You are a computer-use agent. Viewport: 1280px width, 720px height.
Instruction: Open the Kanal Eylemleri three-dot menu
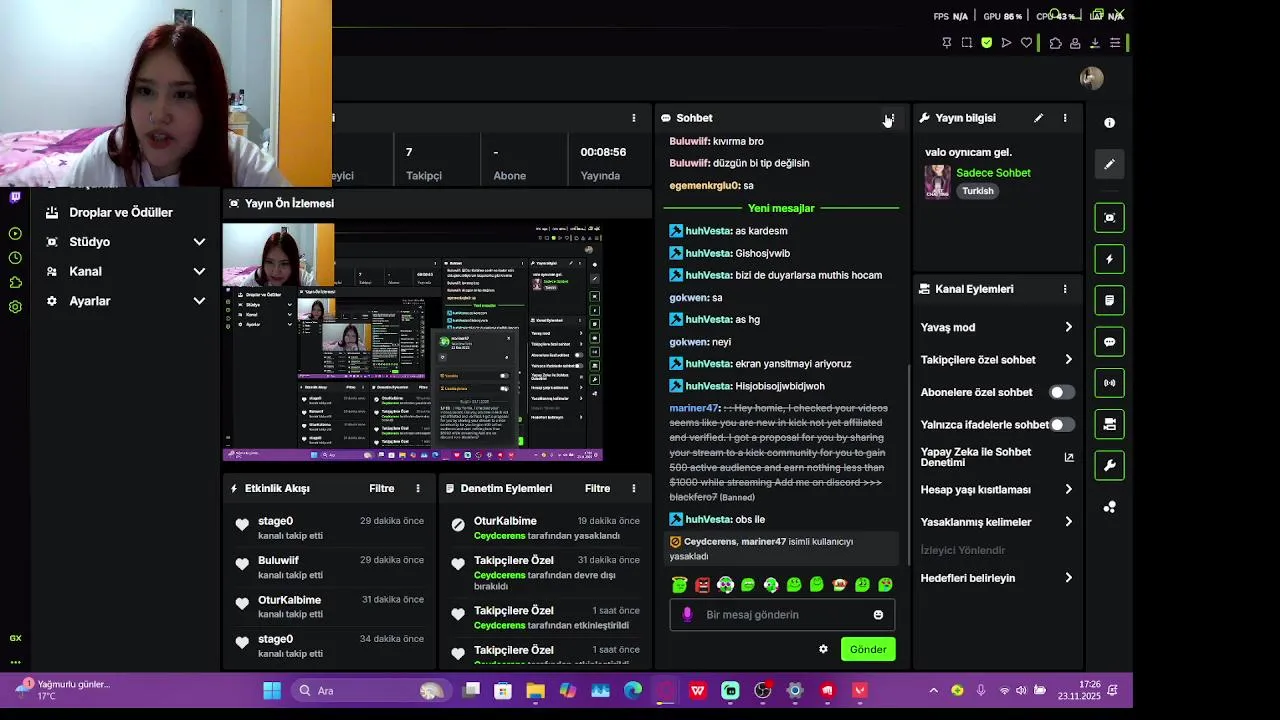click(1065, 289)
